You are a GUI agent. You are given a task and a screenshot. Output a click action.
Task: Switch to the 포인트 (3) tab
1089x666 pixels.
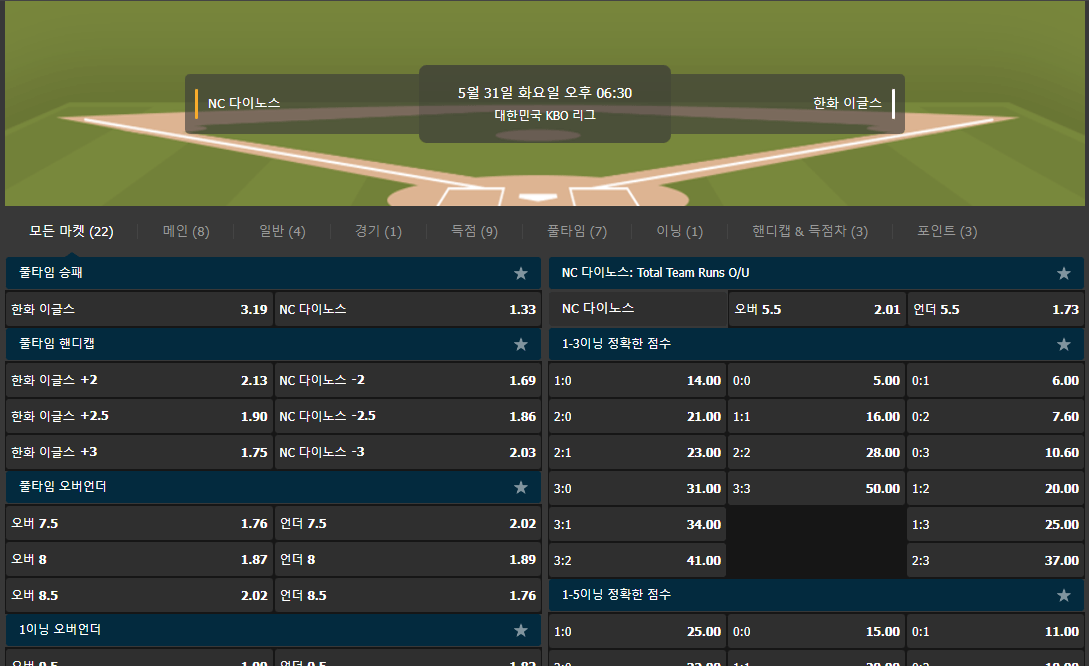(947, 231)
